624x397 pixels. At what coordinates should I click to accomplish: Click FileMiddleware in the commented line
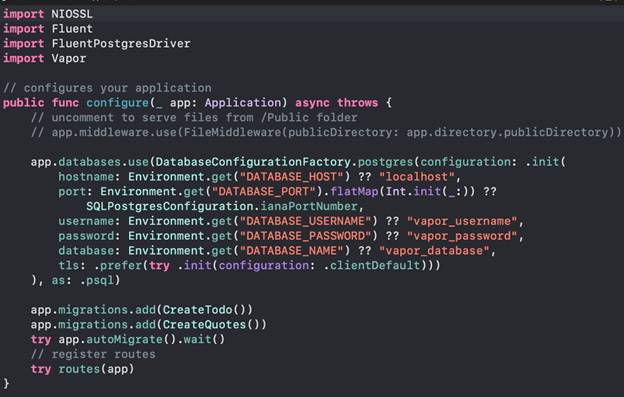[232, 132]
